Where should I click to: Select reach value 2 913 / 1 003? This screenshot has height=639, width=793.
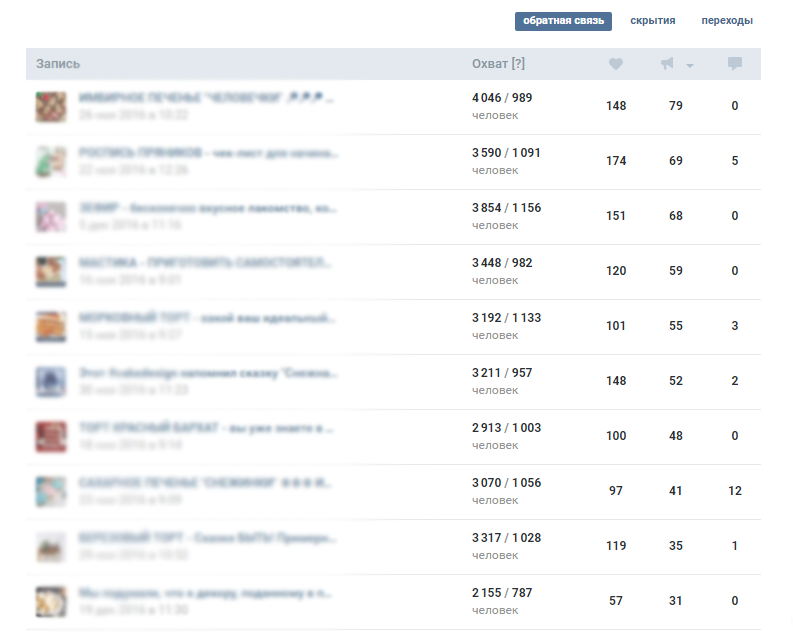tap(506, 428)
